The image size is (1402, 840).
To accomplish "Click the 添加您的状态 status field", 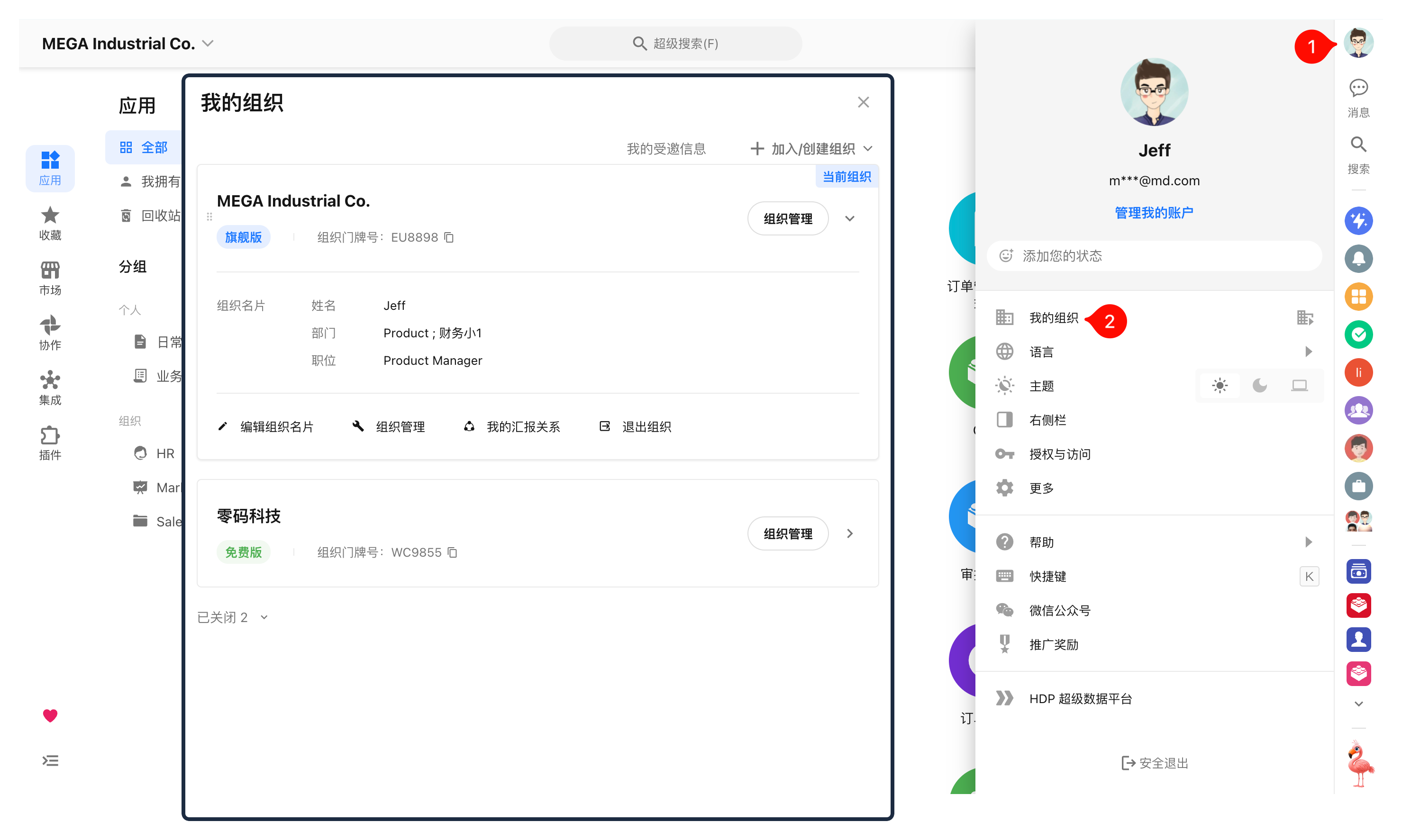I will click(1154, 256).
